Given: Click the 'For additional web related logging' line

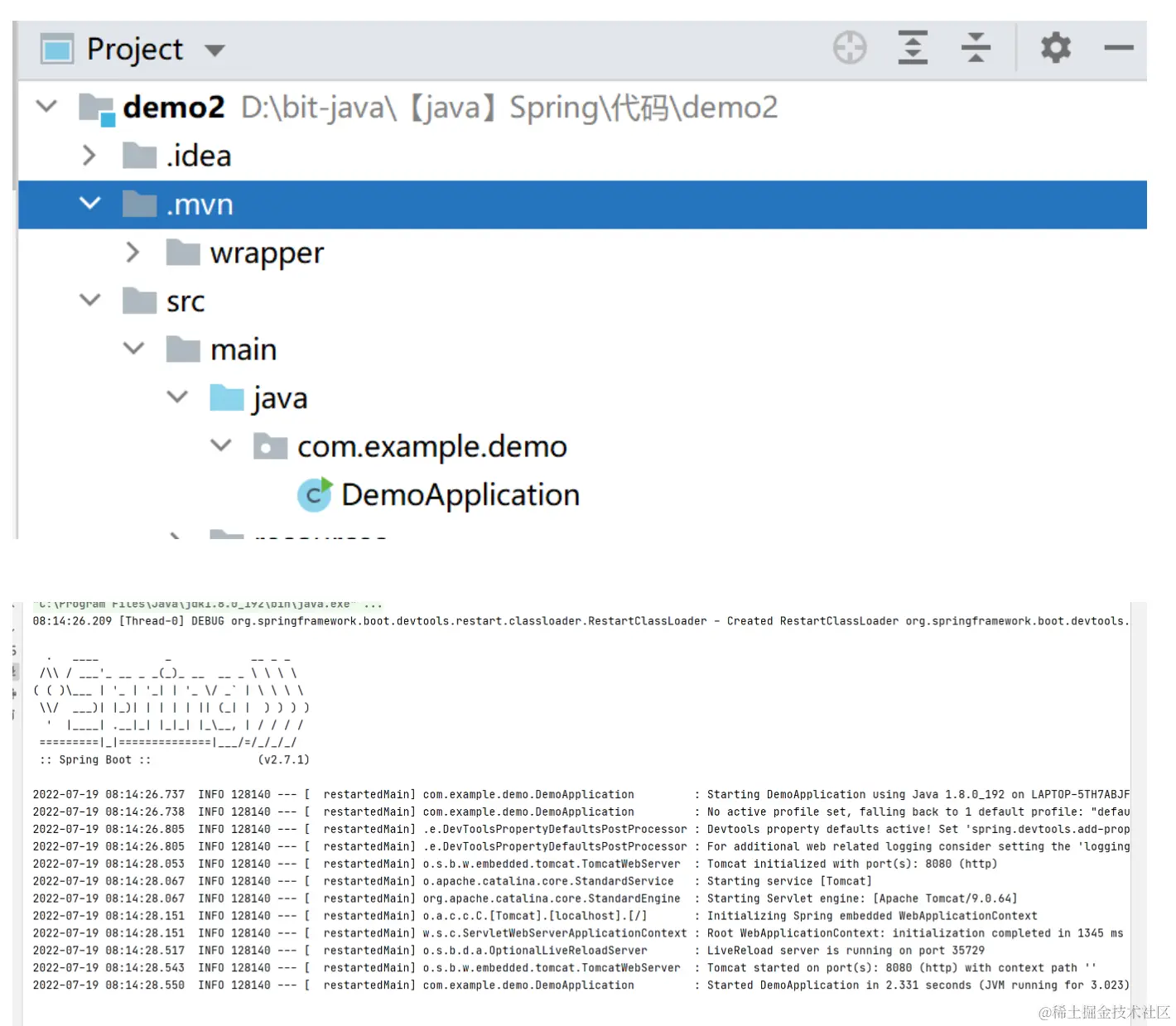Looking at the screenshot, I should 581,846.
